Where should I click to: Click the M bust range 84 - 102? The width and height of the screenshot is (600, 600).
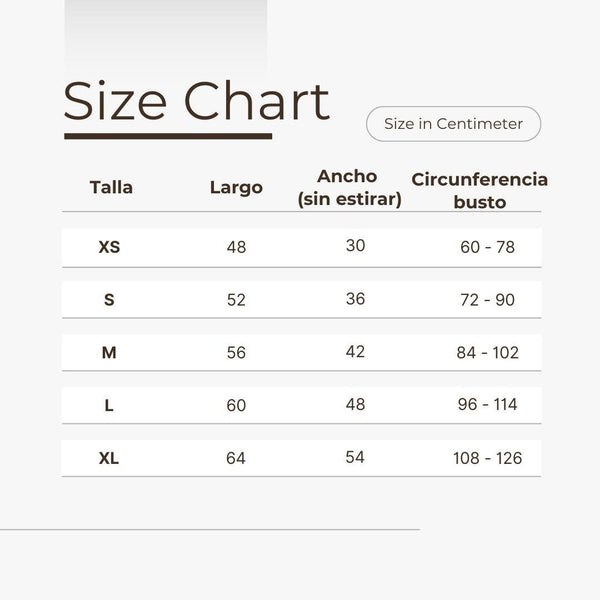coord(488,352)
